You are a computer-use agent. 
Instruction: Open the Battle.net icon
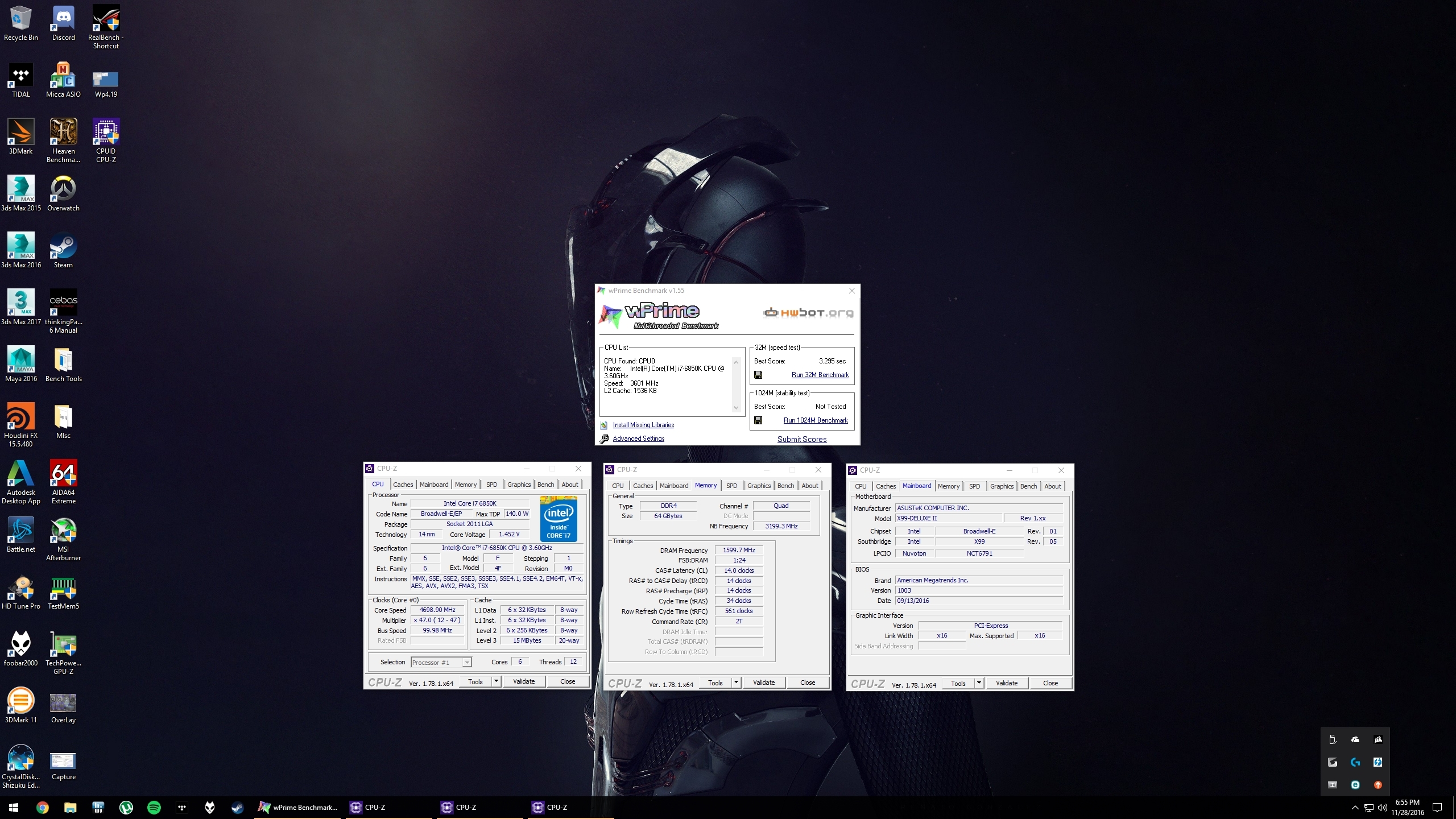[x=21, y=535]
